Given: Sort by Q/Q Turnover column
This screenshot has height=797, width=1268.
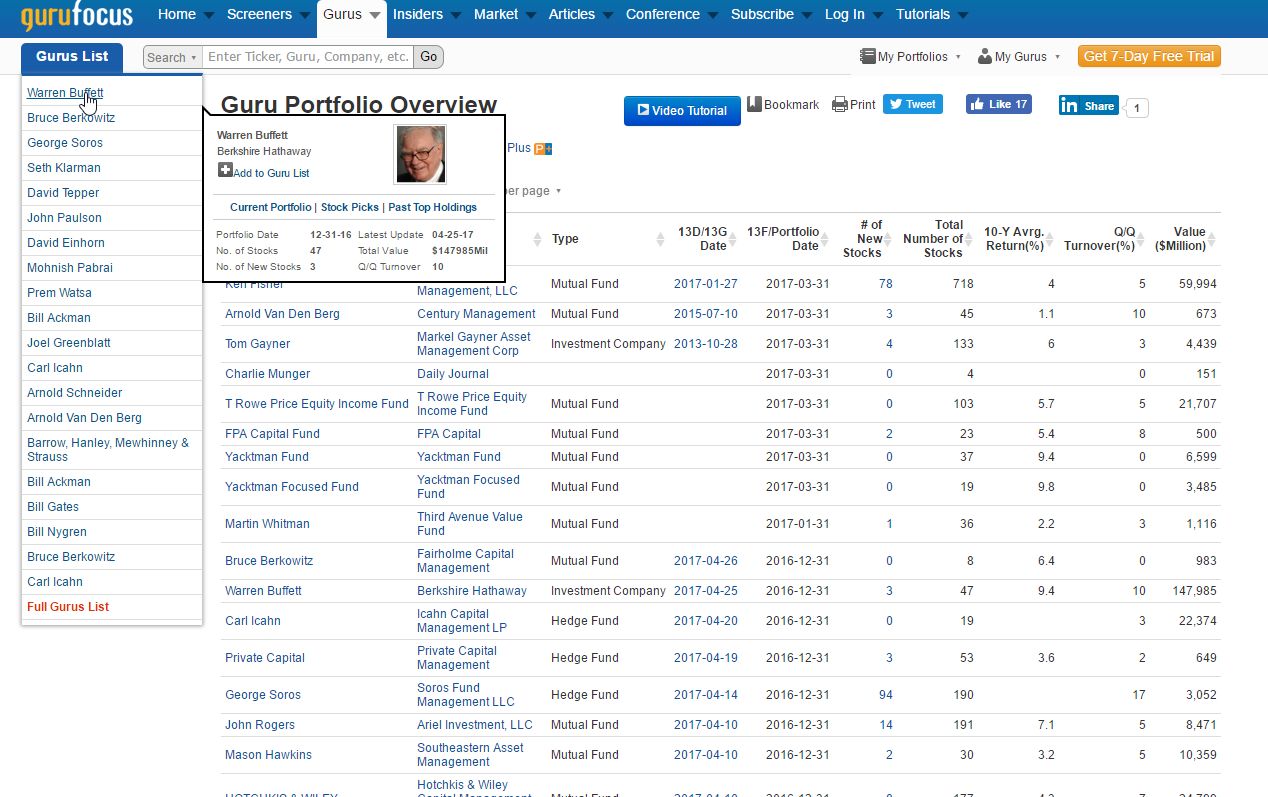Looking at the screenshot, I should click(x=1102, y=239).
